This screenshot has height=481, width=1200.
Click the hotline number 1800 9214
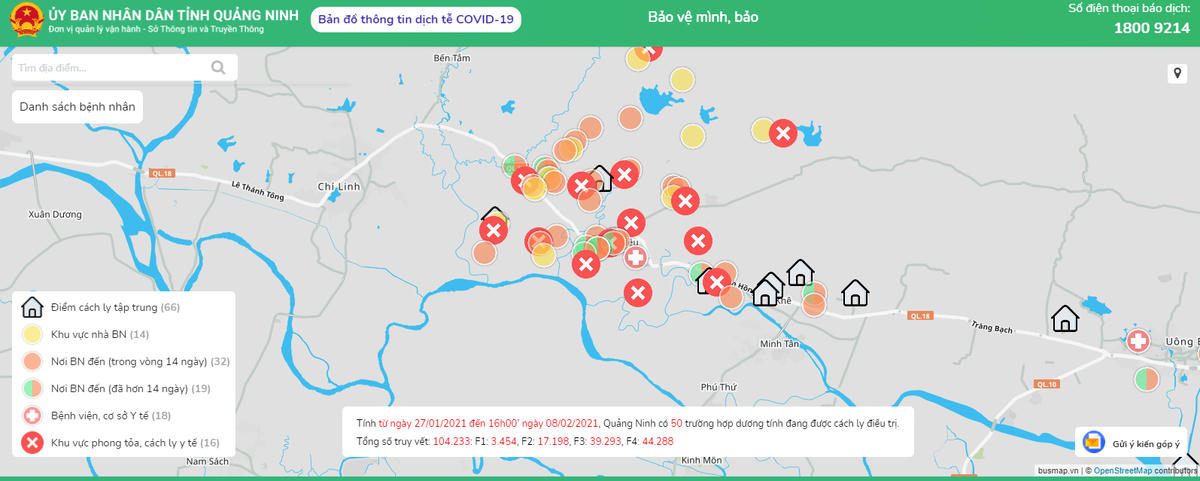(1151, 28)
